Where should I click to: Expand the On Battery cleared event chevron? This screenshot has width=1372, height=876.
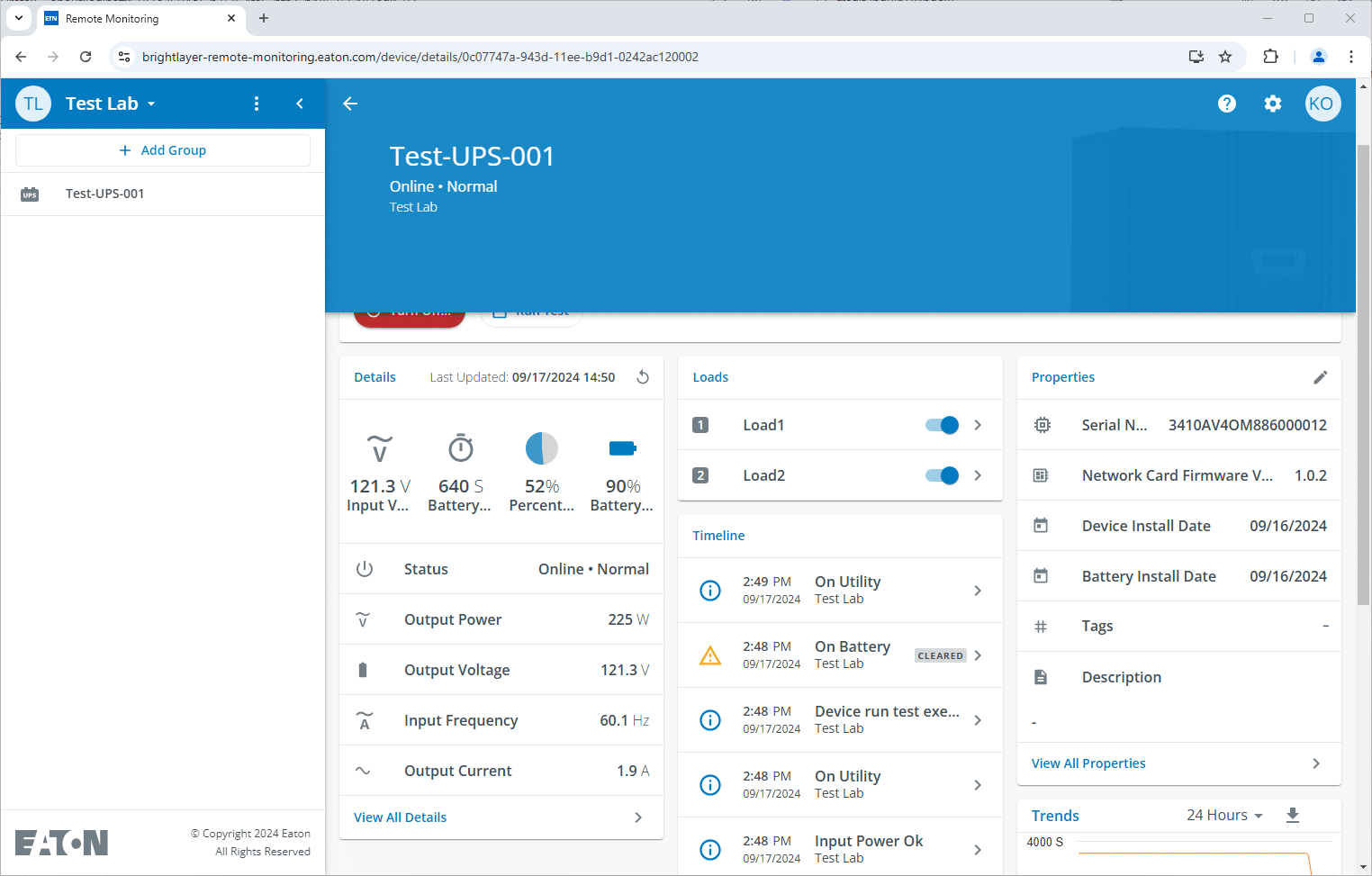pyautogui.click(x=978, y=655)
